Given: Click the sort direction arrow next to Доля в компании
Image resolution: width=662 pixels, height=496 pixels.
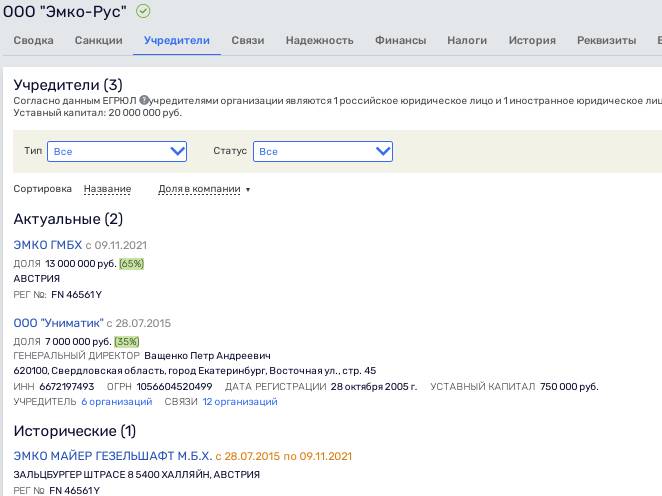Looking at the screenshot, I should click(x=248, y=190).
